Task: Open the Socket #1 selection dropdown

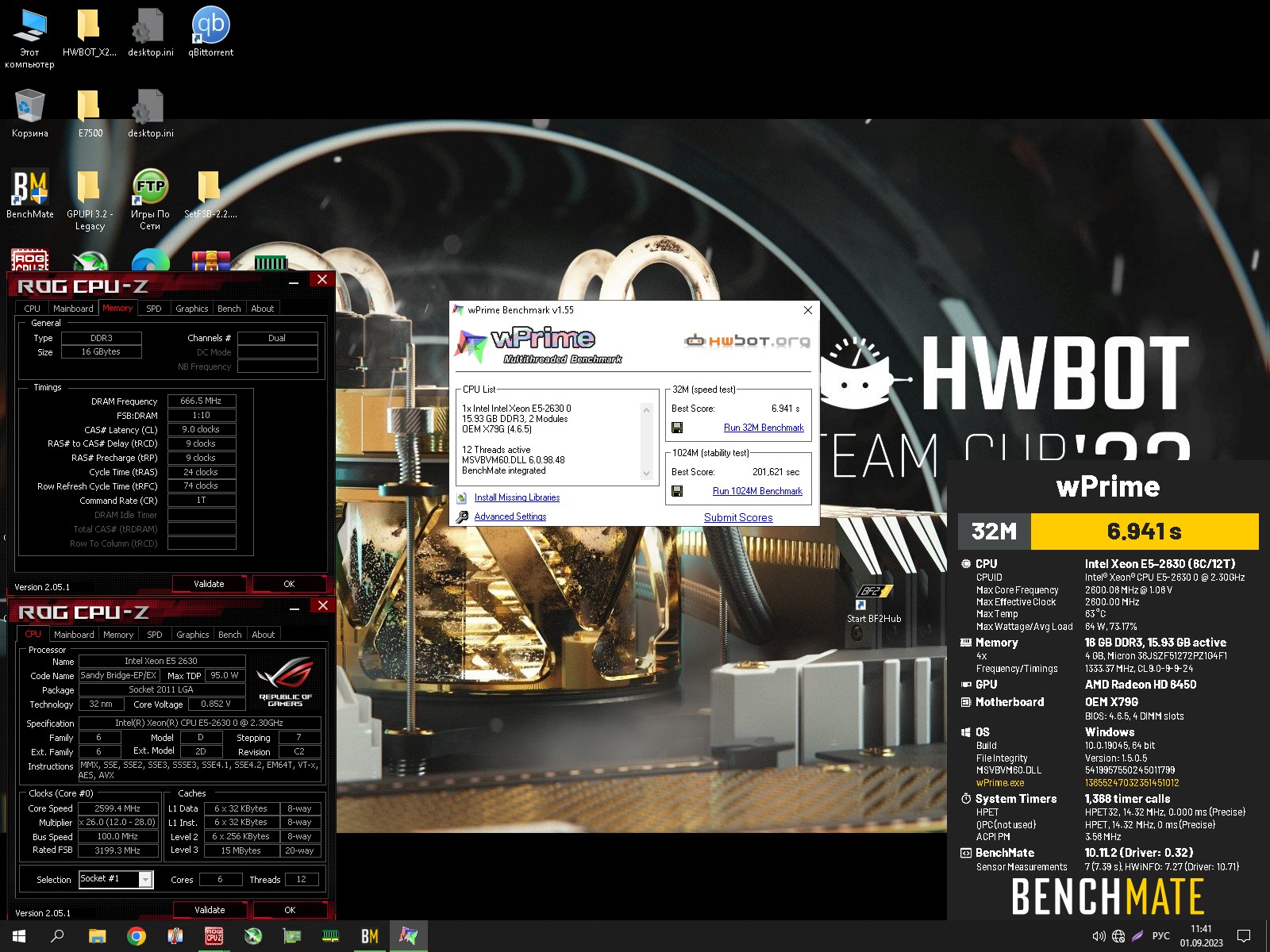Action: click(x=116, y=879)
